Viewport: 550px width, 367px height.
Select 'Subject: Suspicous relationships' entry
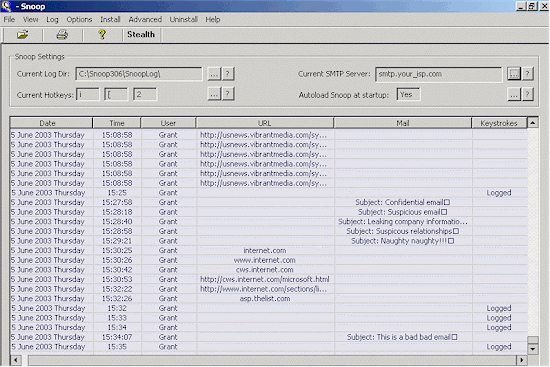point(402,232)
